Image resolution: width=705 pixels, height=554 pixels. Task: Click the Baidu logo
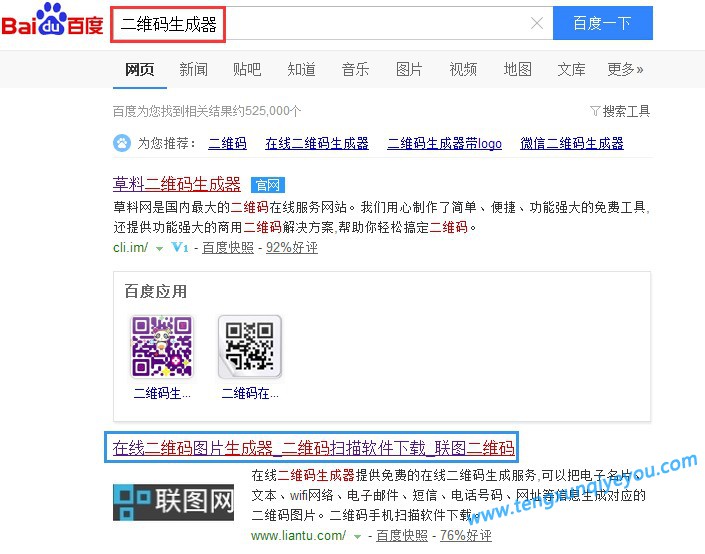[52, 20]
